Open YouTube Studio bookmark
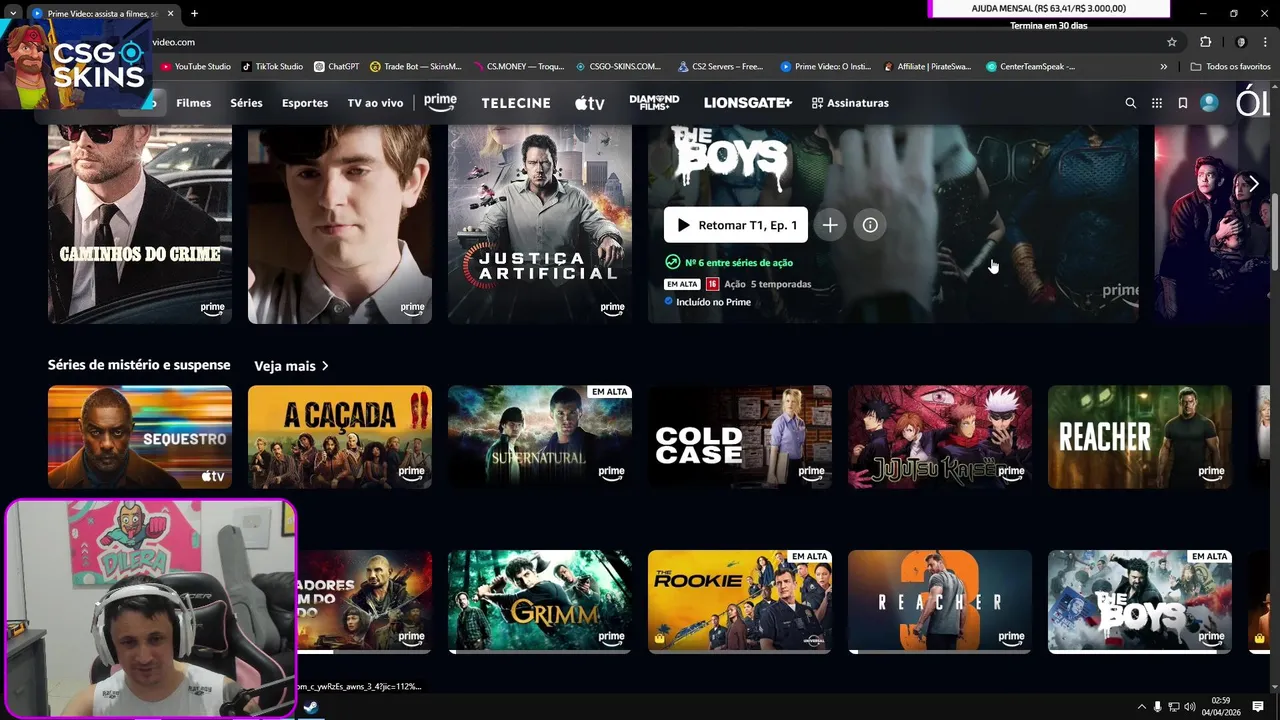This screenshot has width=1280, height=720. click(x=196, y=67)
